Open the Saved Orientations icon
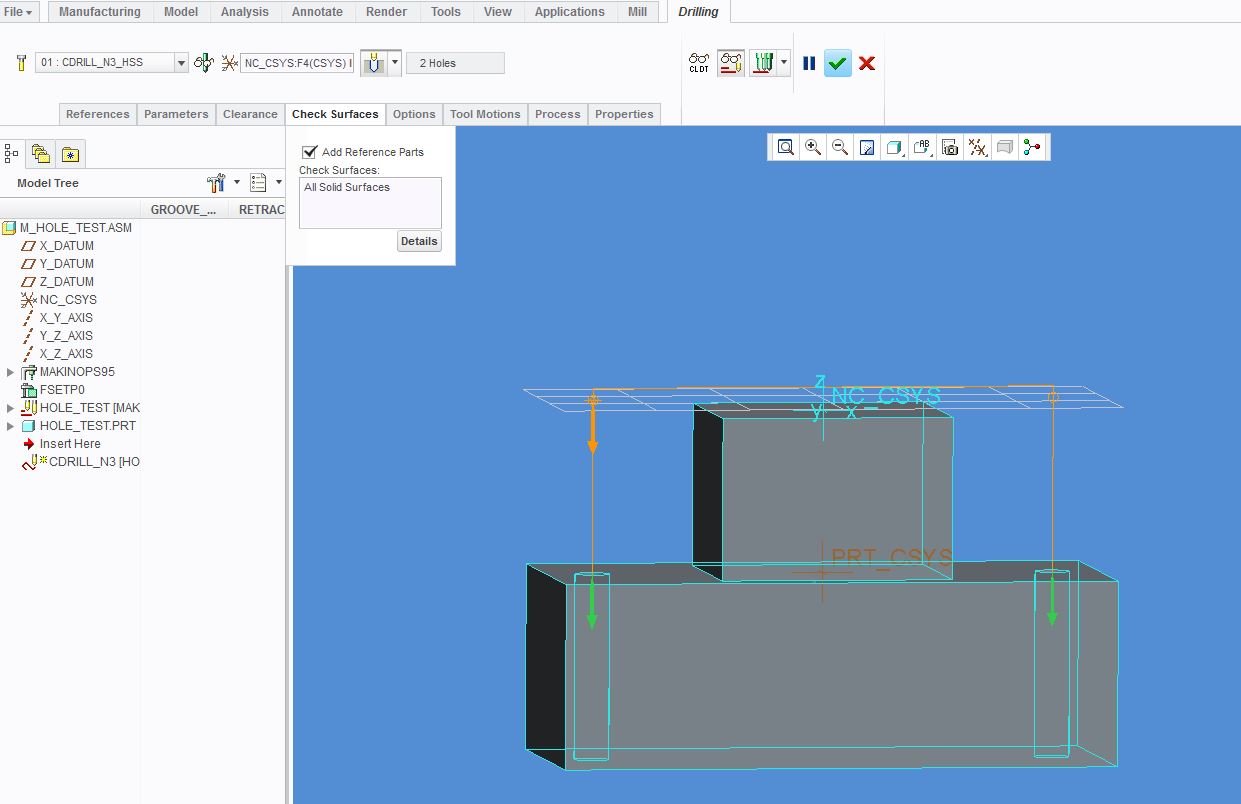 tap(922, 147)
